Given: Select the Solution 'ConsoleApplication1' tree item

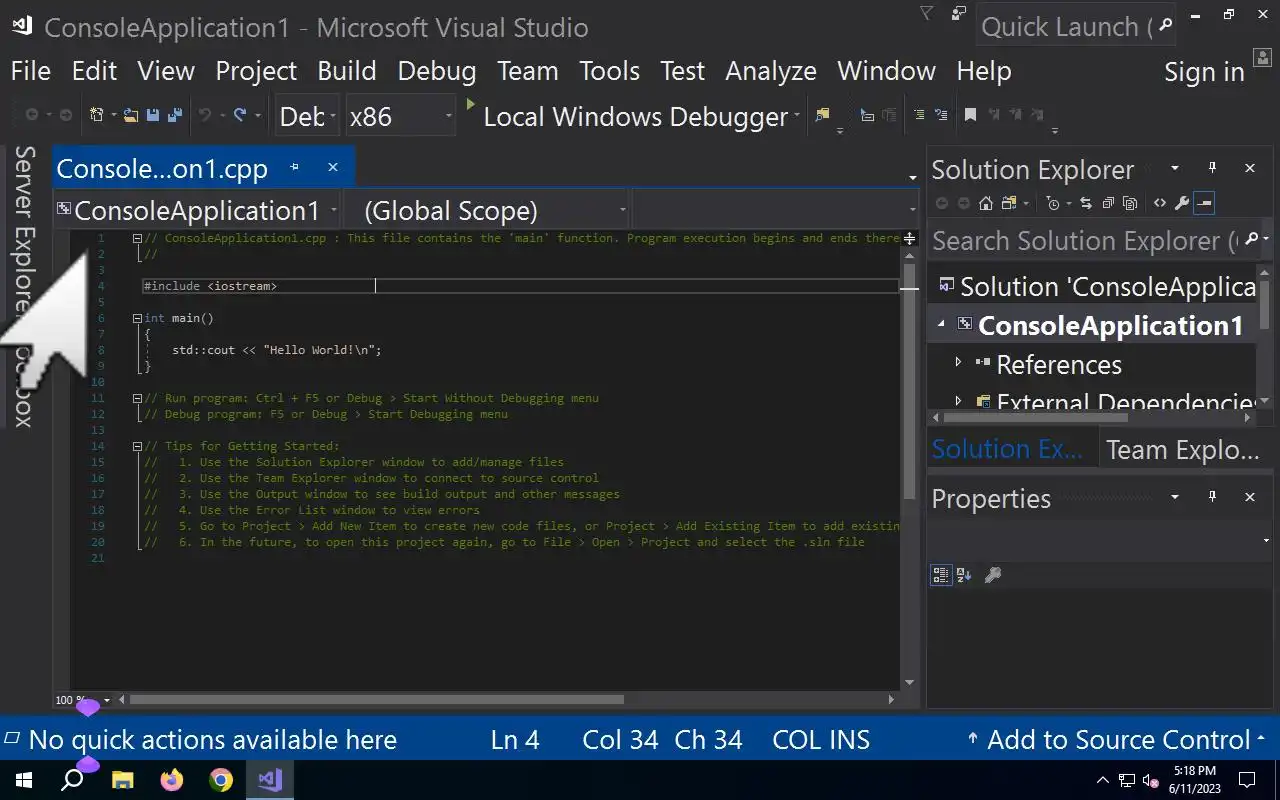Looking at the screenshot, I should (x=1097, y=287).
